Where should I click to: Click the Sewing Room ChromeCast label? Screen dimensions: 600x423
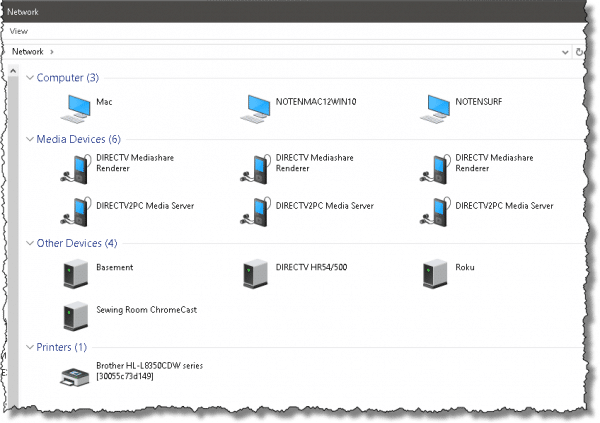point(147,310)
